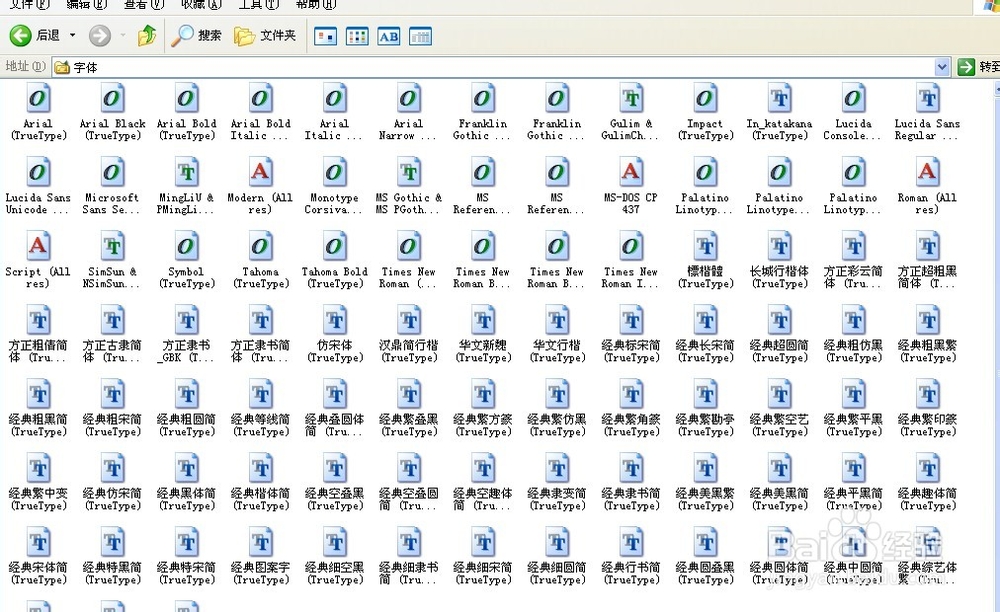Select the 华文行楷 font
Viewport: 1000px width, 612px height.
tap(557, 334)
